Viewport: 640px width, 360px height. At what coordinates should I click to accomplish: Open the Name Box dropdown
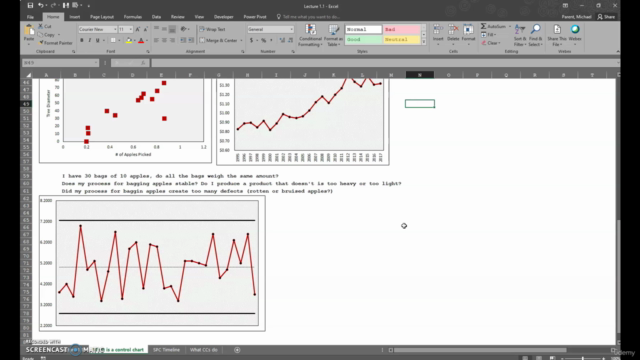(96, 63)
